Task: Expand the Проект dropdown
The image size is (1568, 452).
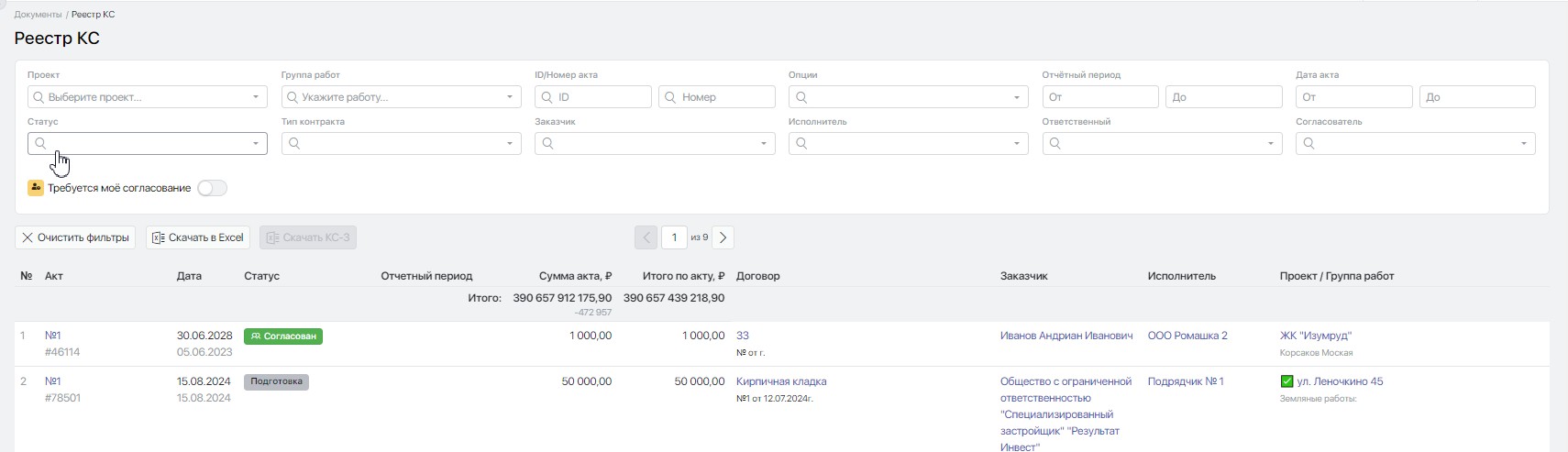Action: 256,97
